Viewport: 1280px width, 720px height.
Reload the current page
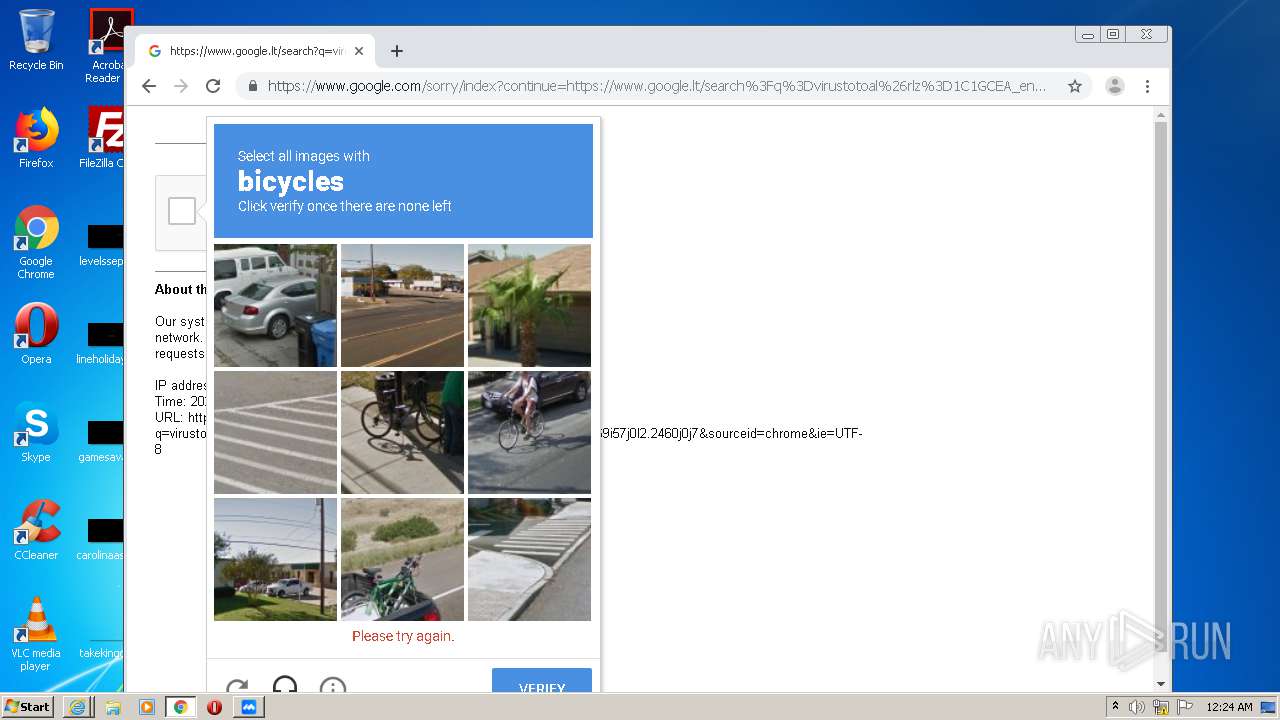[x=213, y=86]
